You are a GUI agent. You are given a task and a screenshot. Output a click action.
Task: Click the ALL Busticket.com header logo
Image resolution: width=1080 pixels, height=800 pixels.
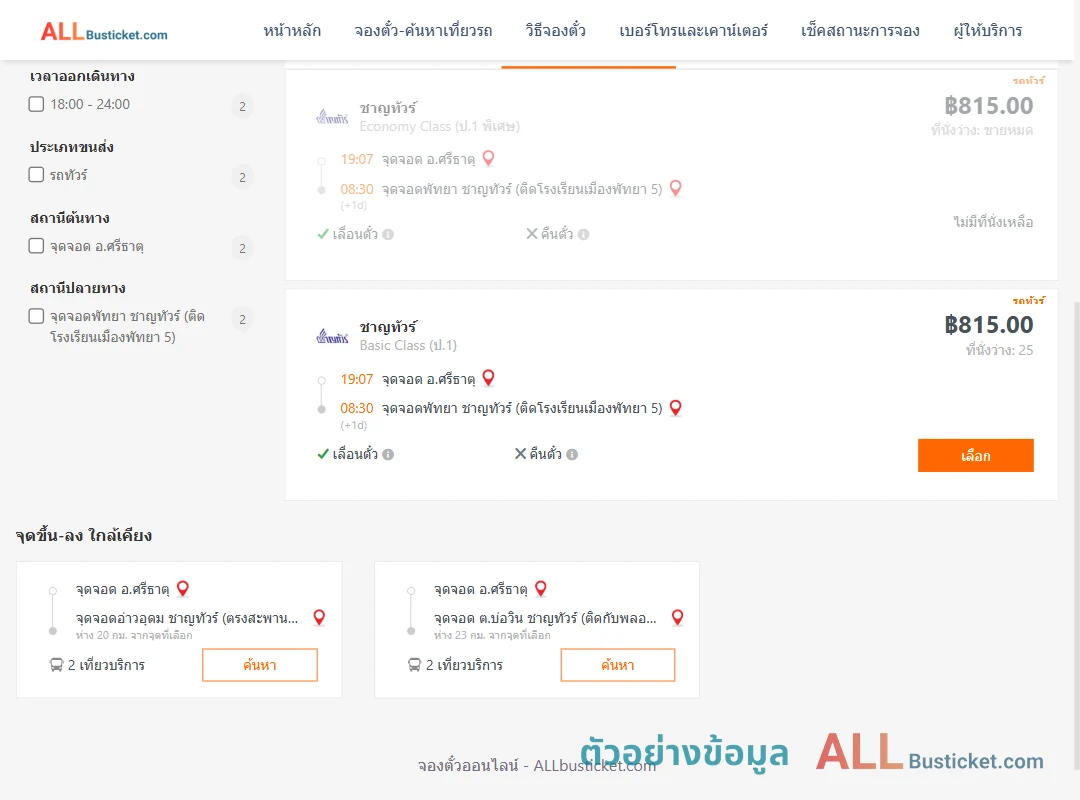(x=104, y=32)
